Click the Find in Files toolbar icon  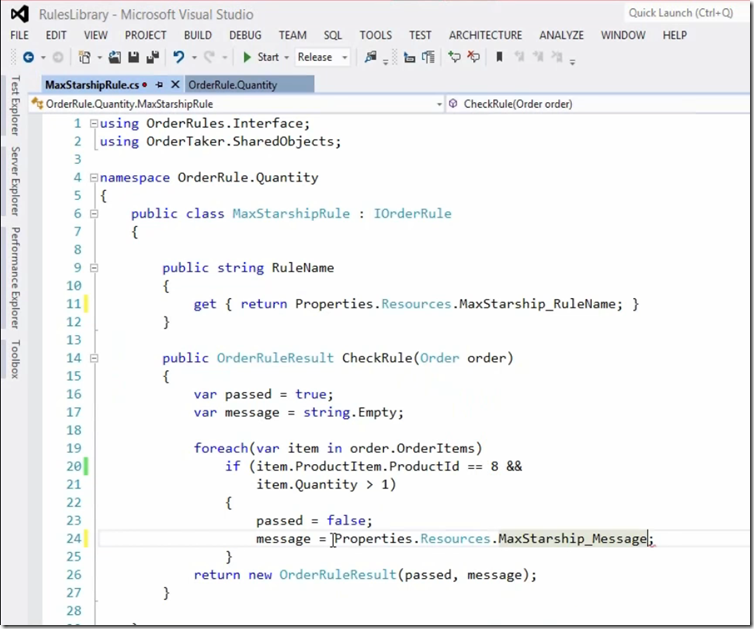click(370, 57)
